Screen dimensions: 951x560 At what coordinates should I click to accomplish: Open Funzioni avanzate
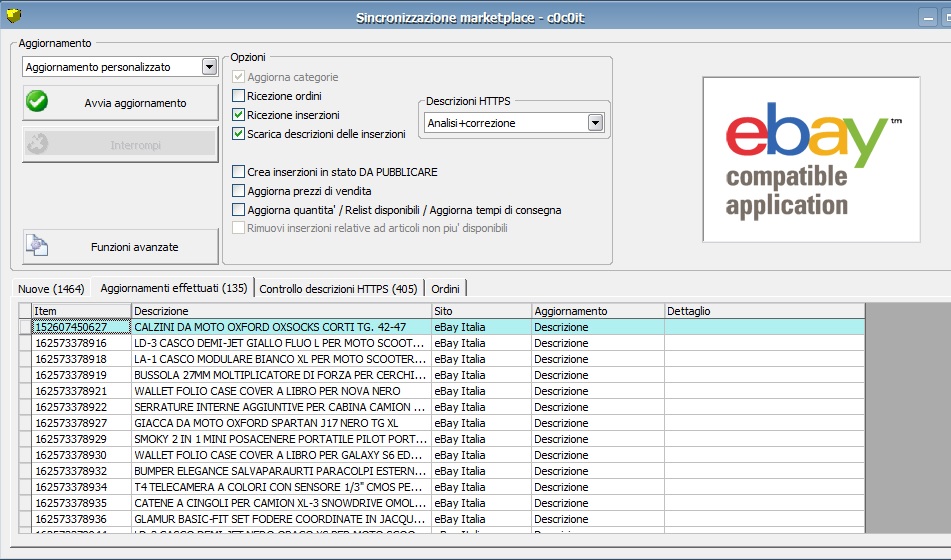[120, 247]
